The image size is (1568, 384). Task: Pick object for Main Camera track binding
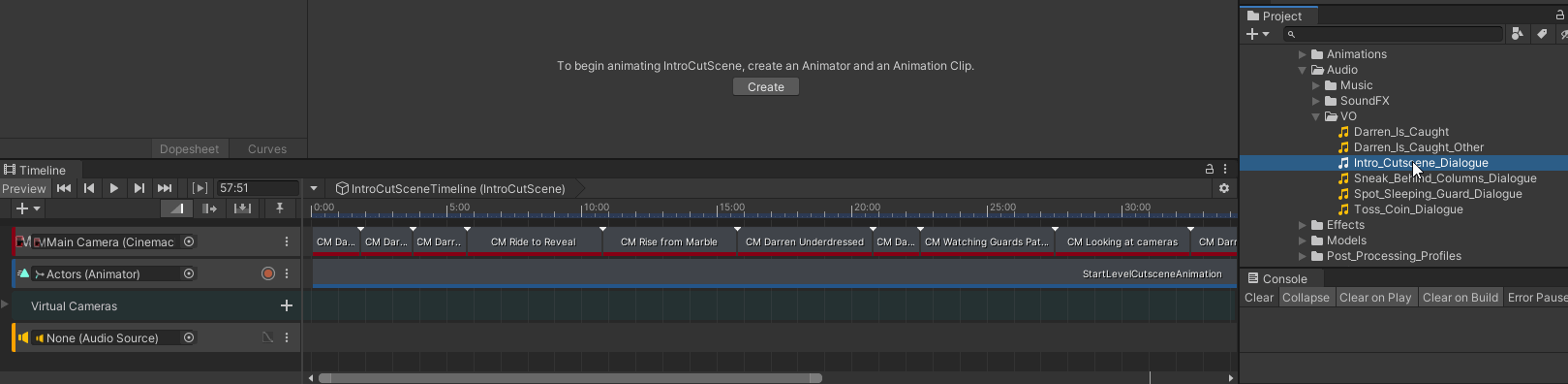click(189, 241)
